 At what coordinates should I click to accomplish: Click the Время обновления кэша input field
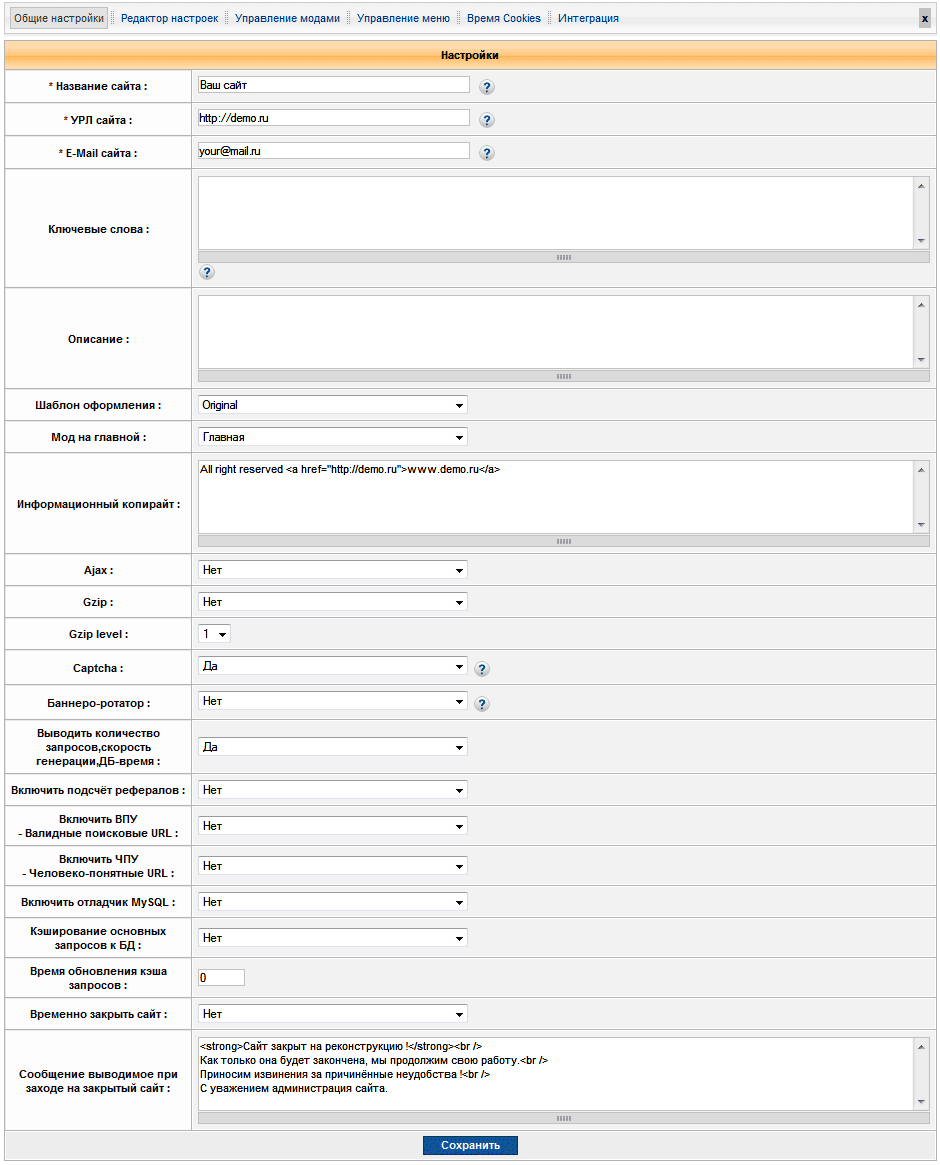(x=221, y=978)
